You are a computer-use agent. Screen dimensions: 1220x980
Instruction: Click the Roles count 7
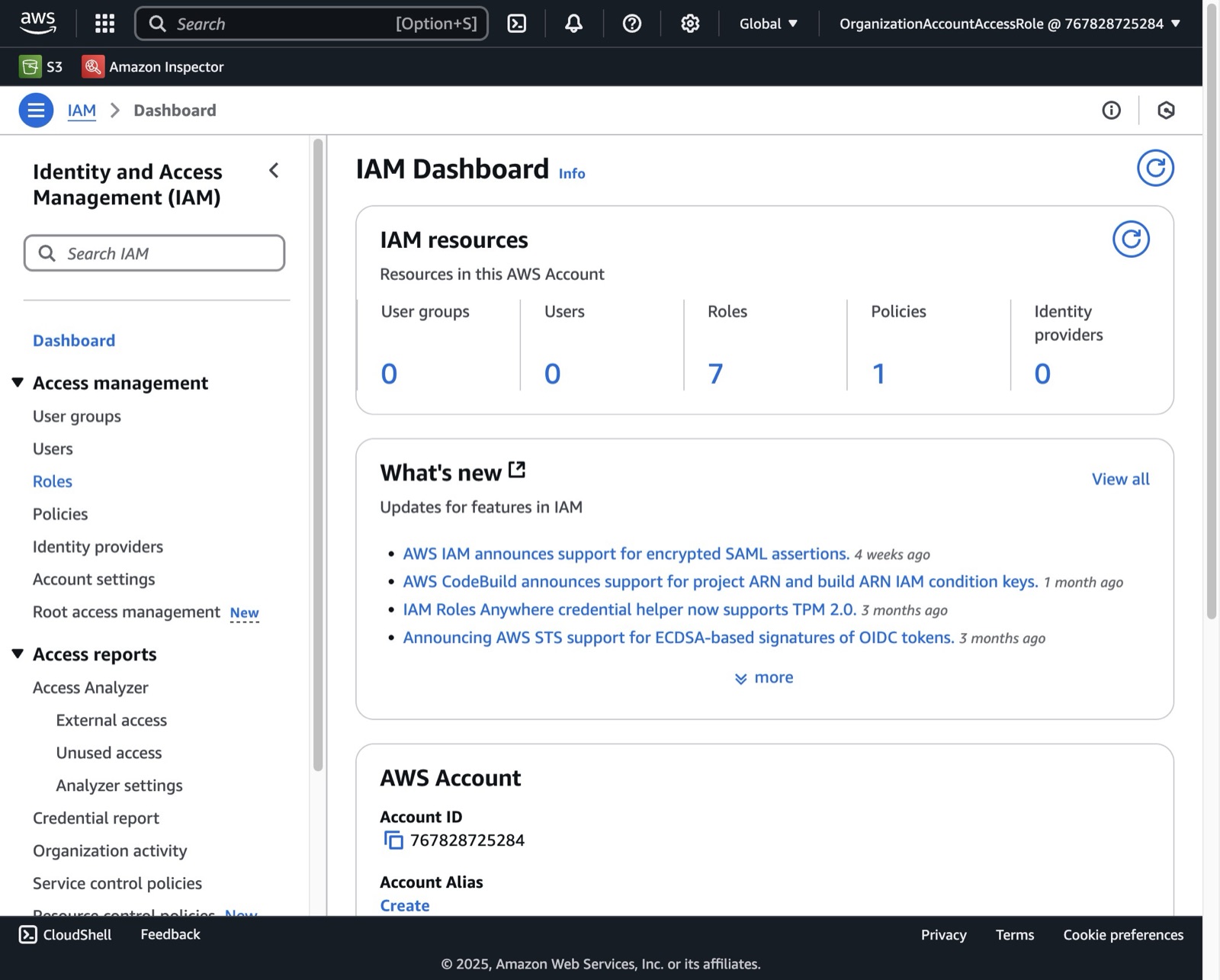715,374
